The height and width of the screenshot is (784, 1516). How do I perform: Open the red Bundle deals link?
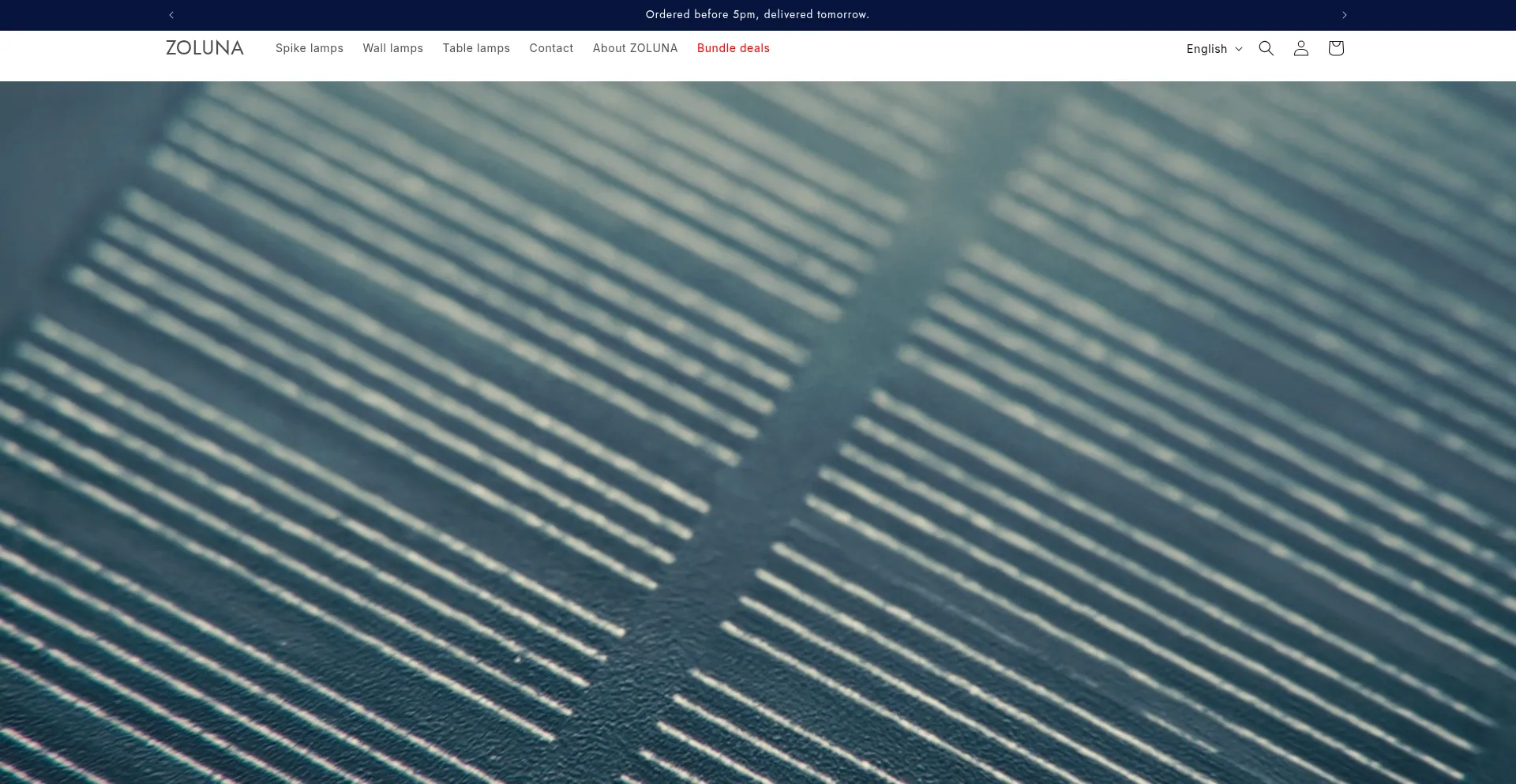[733, 48]
